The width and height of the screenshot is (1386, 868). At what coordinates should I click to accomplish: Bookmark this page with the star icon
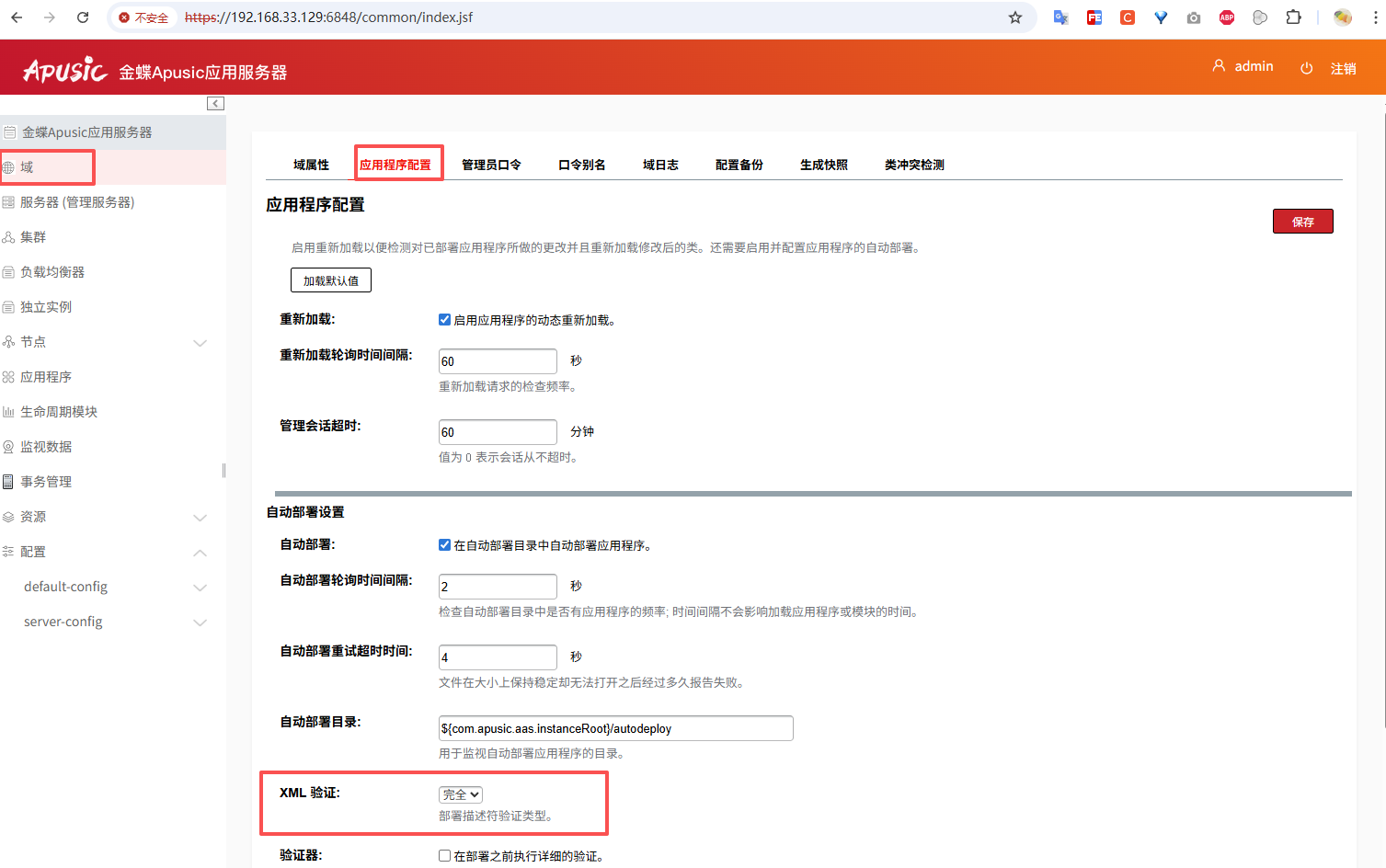tap(1015, 17)
